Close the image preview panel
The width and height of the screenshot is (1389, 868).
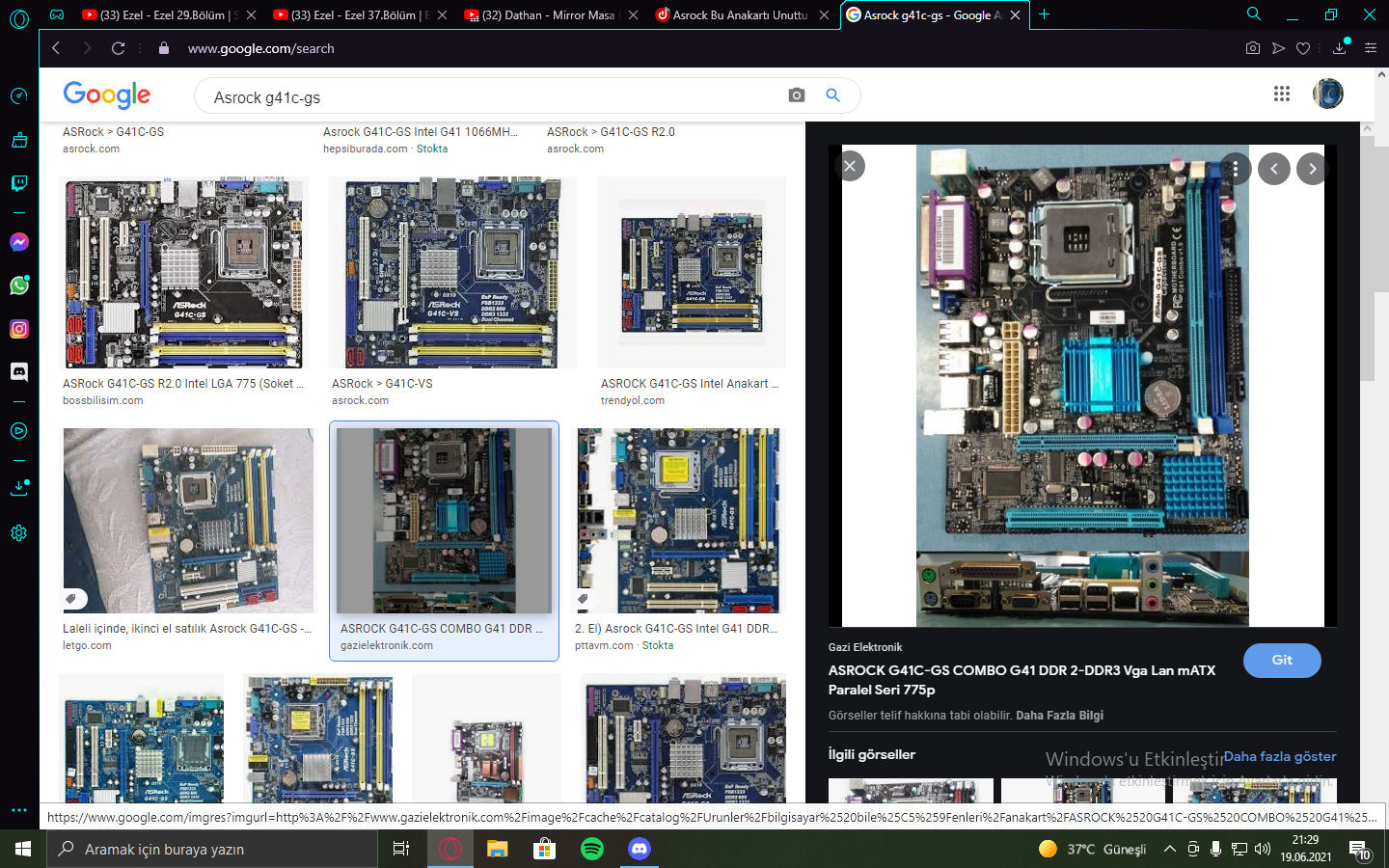tap(849, 166)
